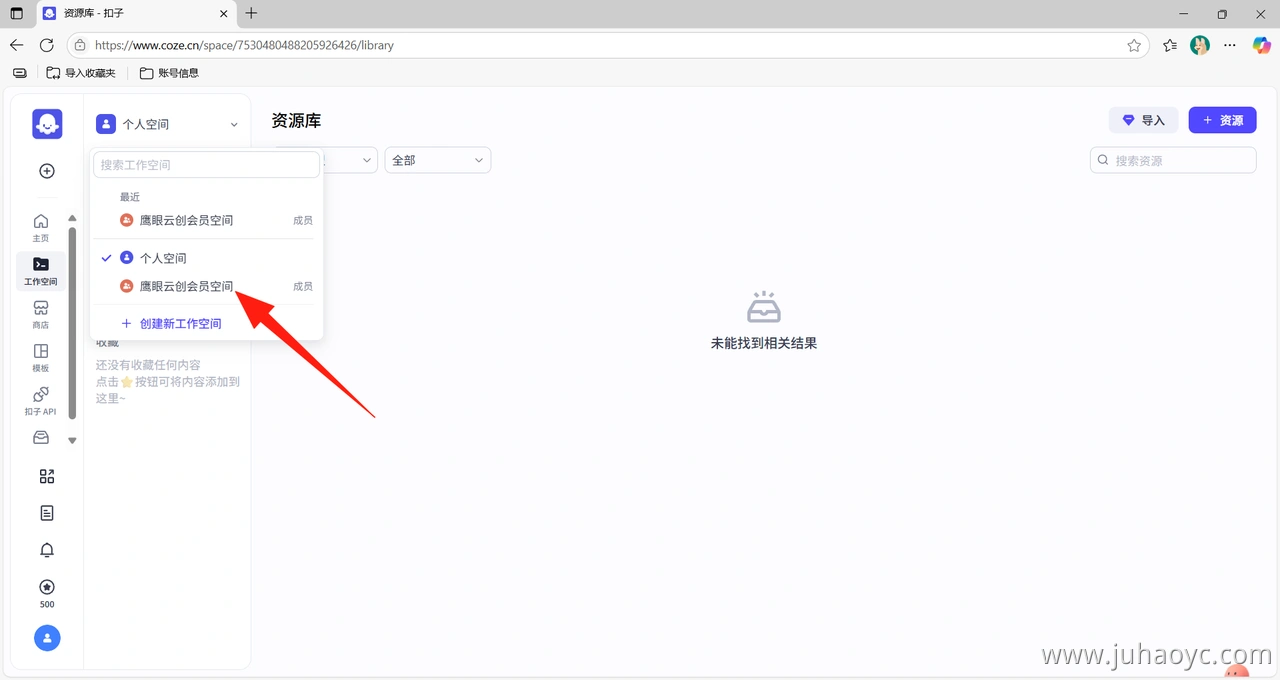
Task: Click the inbox tray icon below 扣子 API
Action: coord(41,437)
